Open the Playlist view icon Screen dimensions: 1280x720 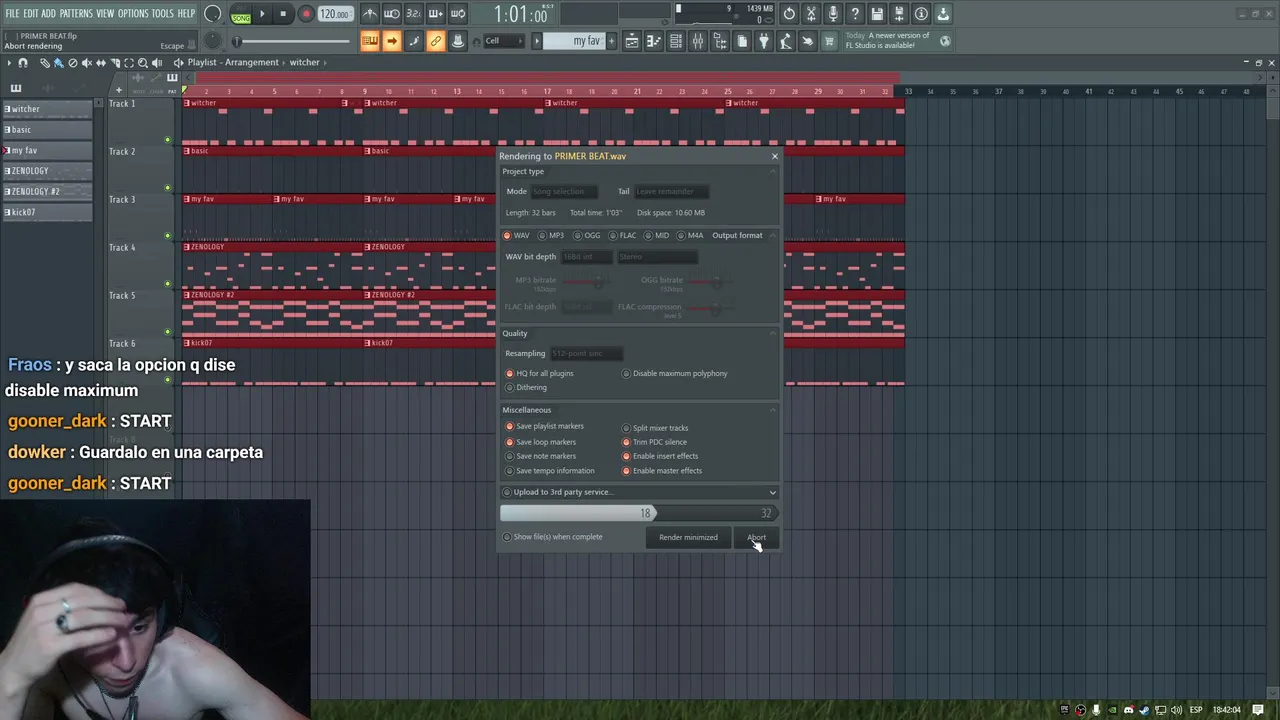click(632, 41)
